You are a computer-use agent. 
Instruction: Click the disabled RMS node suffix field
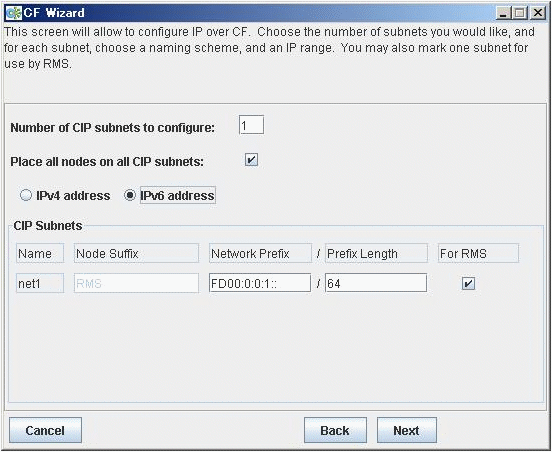click(136, 283)
